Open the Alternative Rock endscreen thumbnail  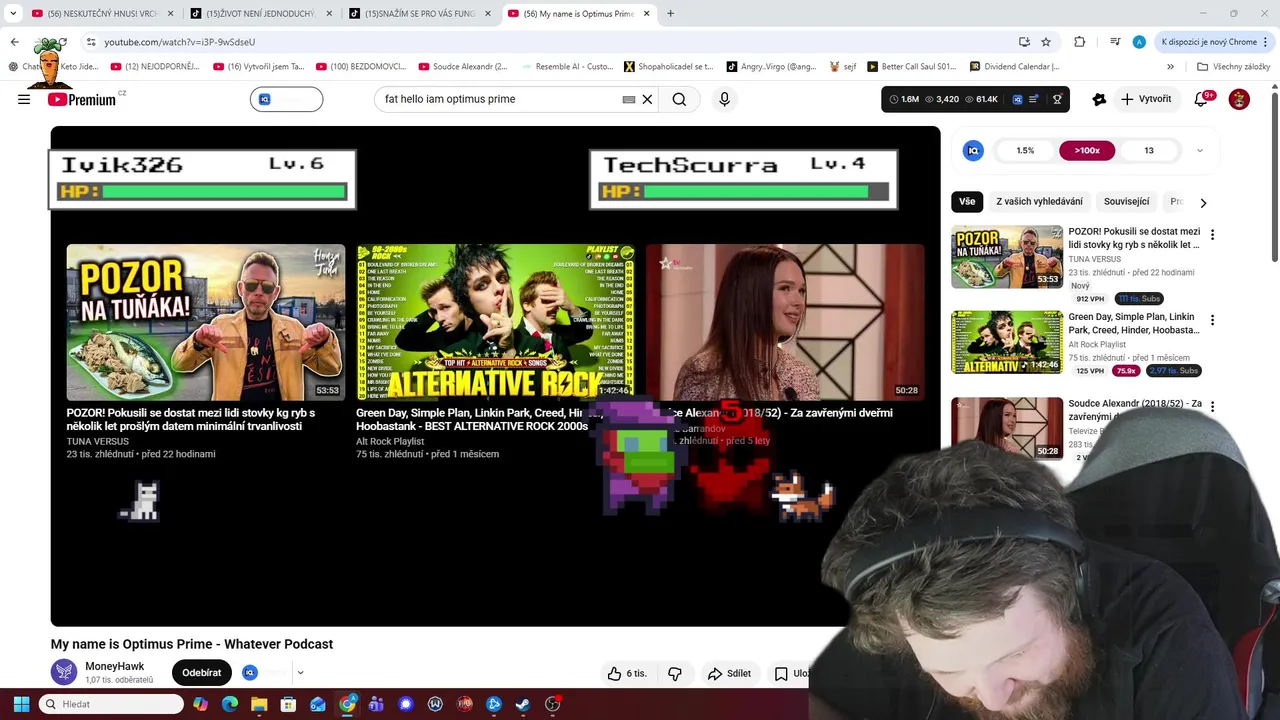coord(495,322)
